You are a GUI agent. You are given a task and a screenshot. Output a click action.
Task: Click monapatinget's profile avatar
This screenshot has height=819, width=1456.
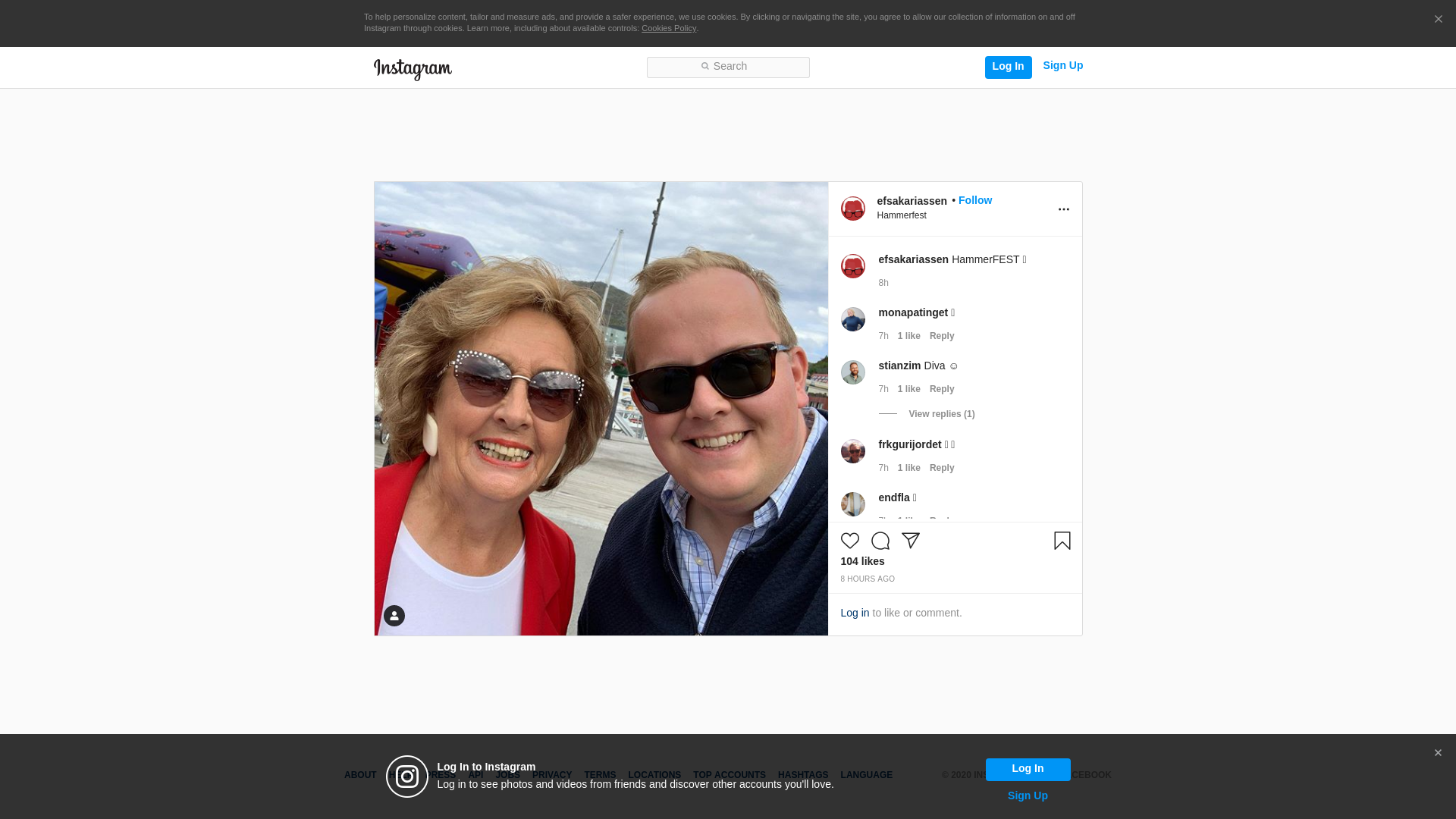pos(852,319)
